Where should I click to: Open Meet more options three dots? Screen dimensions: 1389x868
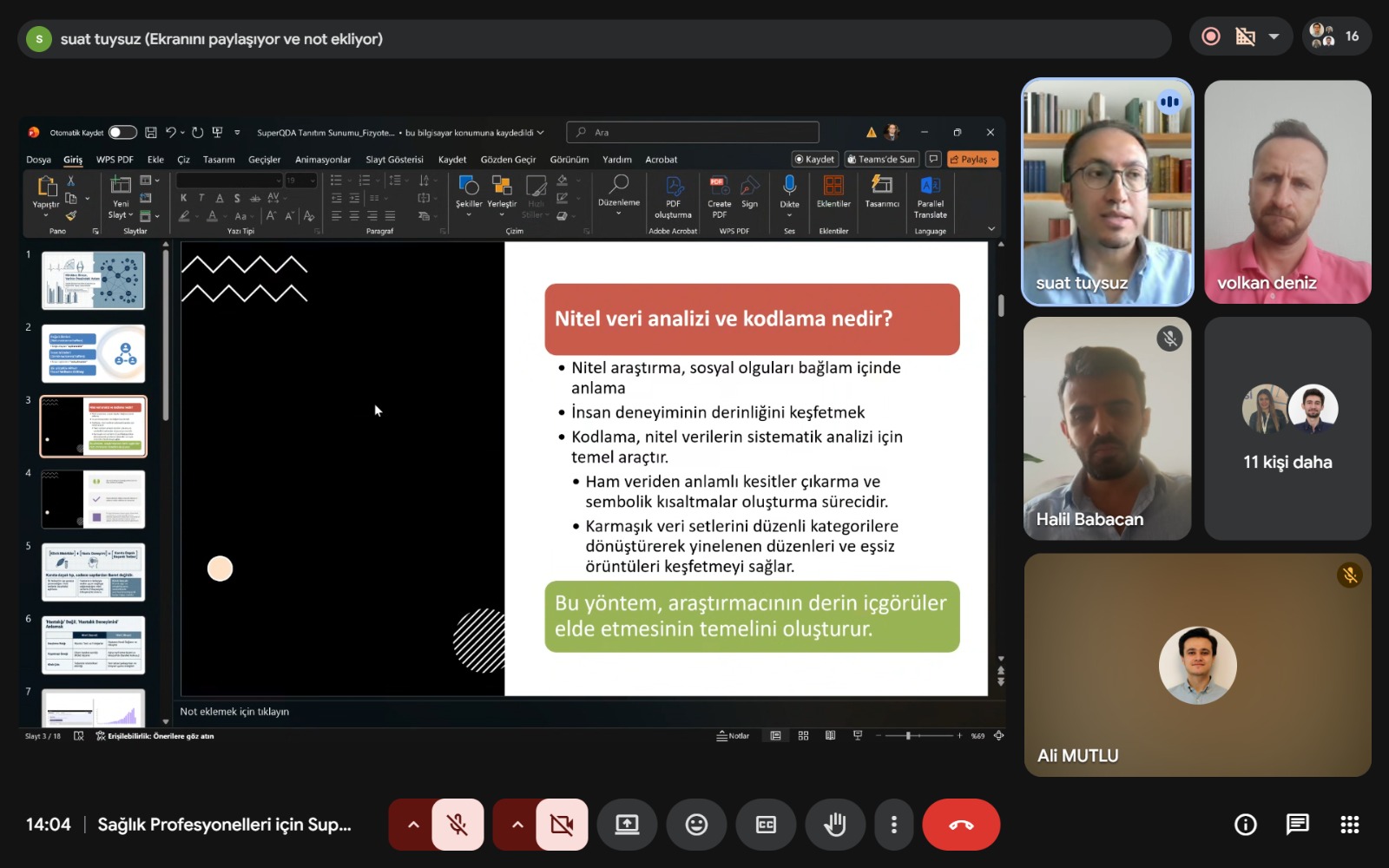click(894, 825)
